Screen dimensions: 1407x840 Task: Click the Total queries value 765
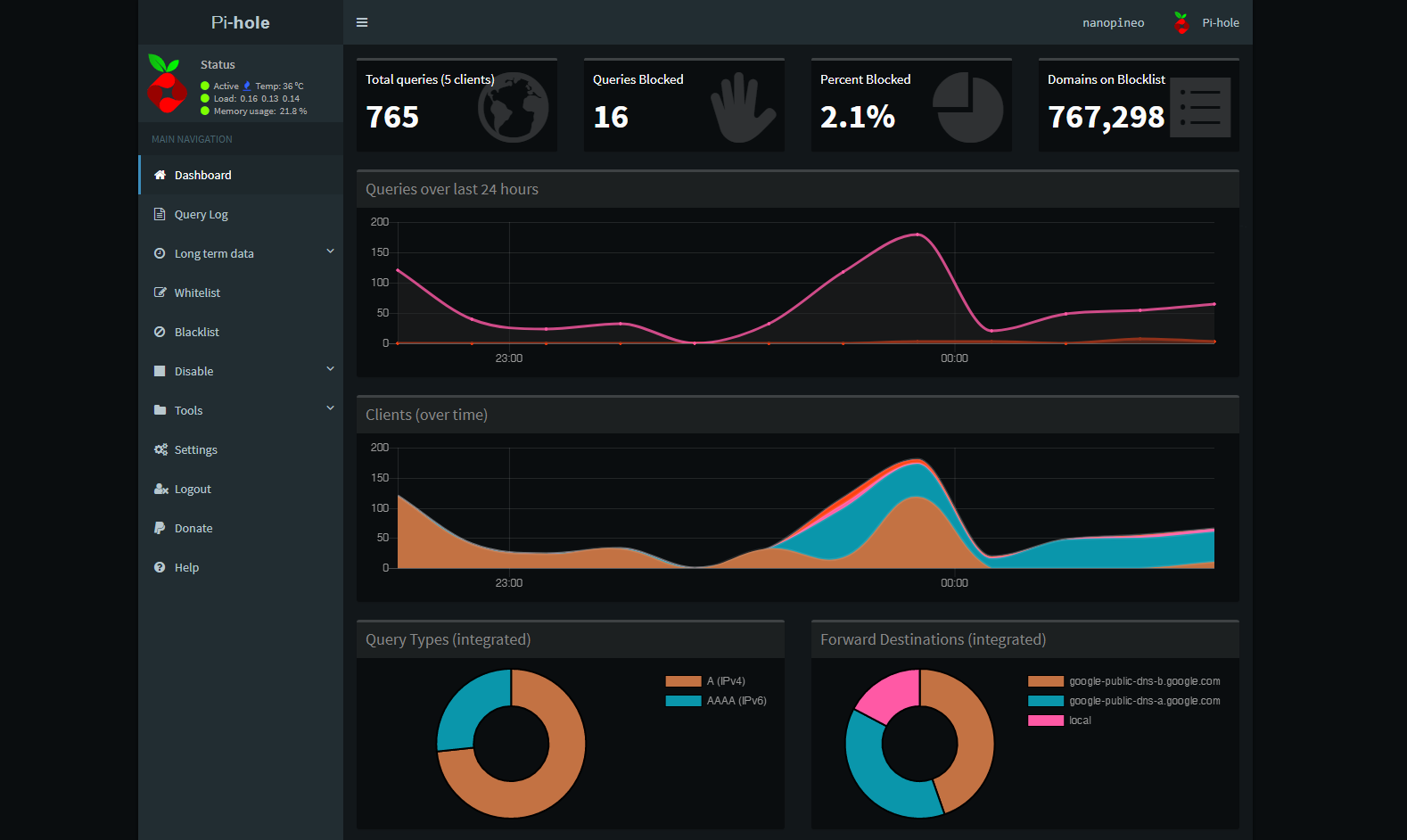392,117
